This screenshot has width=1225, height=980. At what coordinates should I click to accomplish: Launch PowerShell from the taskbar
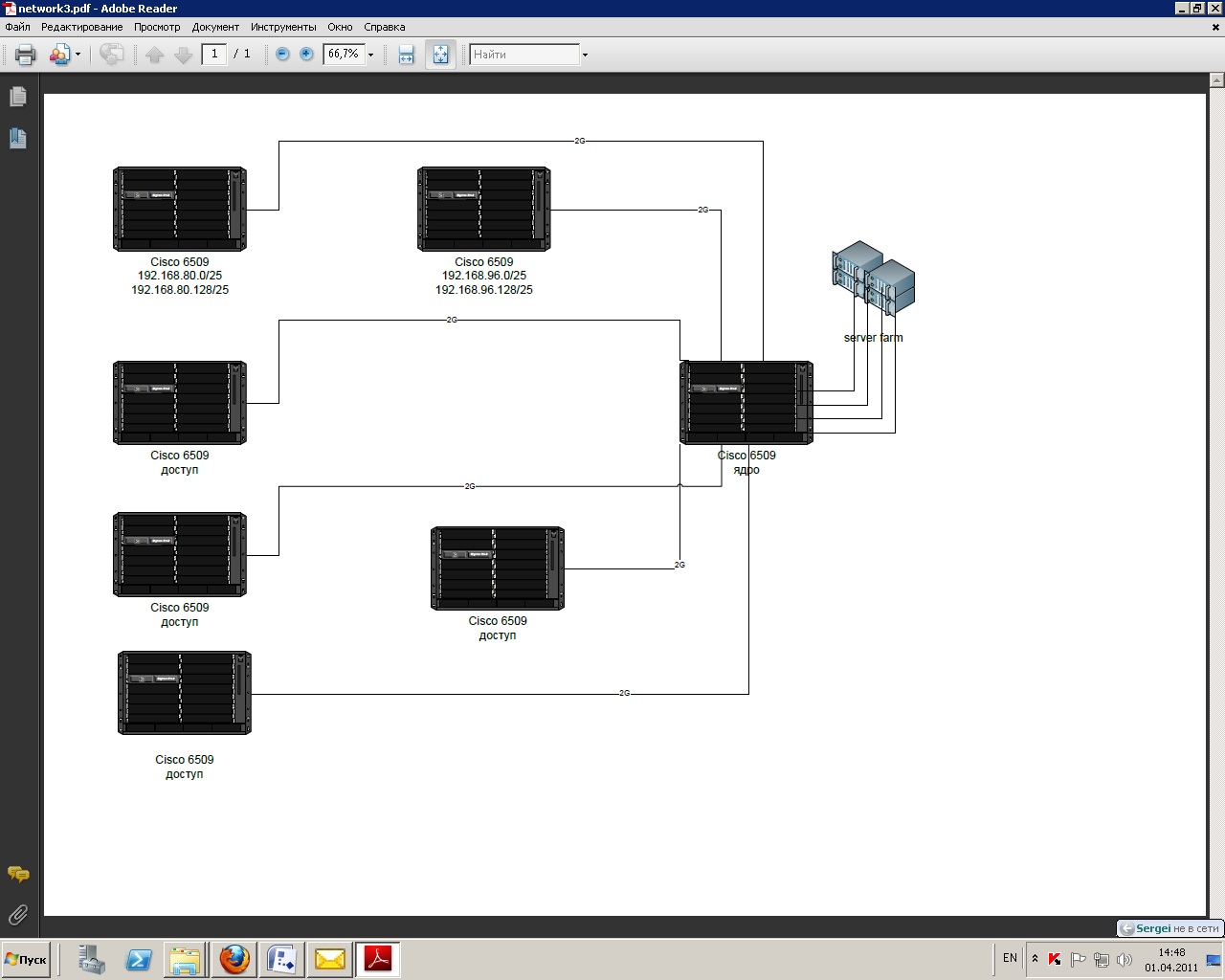(x=138, y=959)
